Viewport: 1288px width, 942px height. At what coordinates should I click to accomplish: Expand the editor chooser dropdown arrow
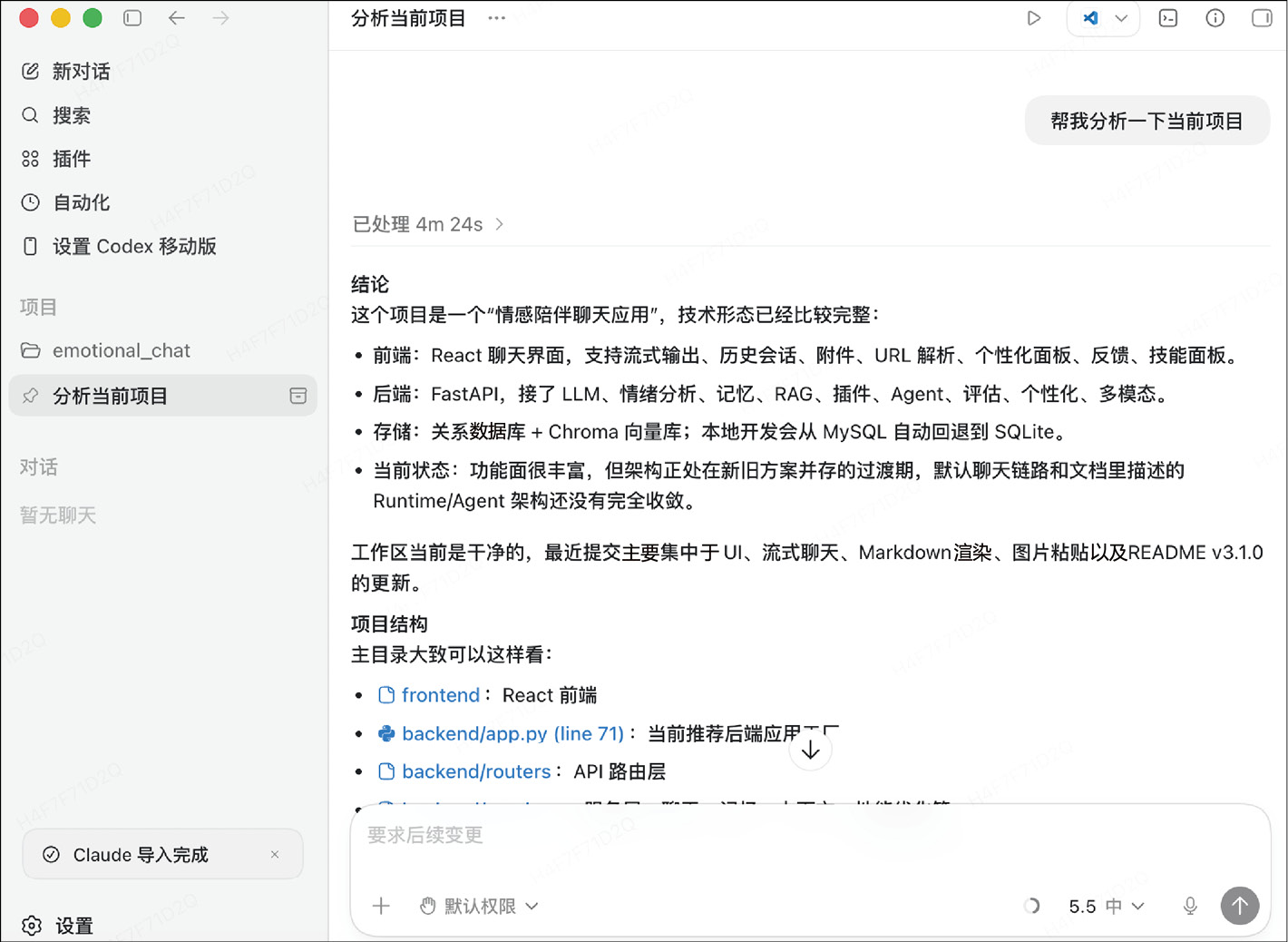(x=1121, y=18)
